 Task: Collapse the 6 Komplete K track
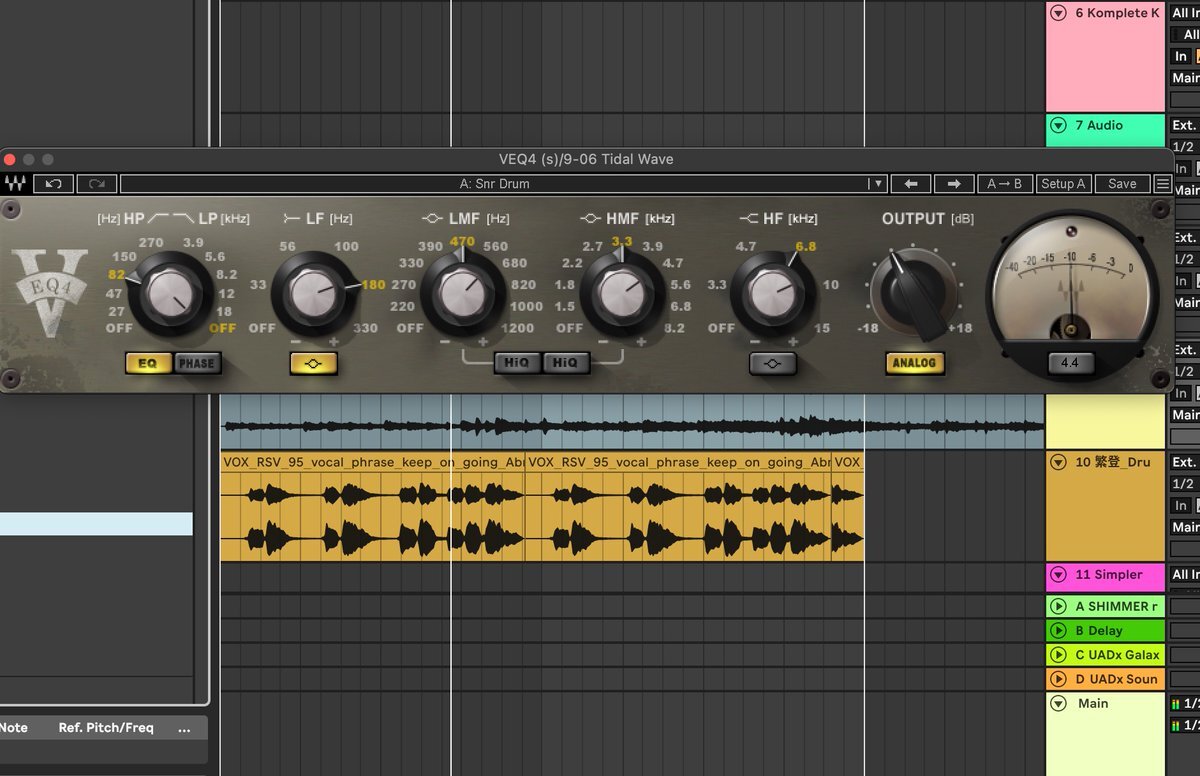[x=1059, y=13]
